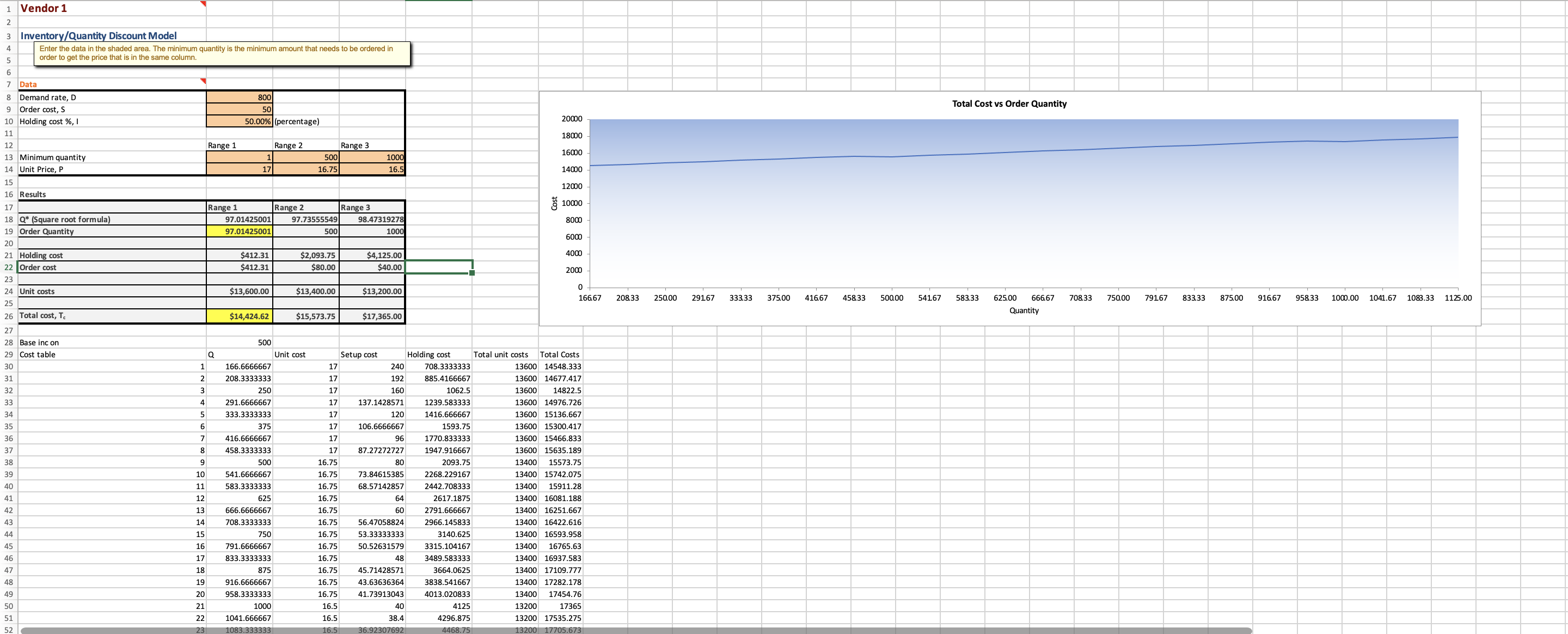Click the yellow Total cost $14,424.62 cell
Screen dimensions: 1568x634
point(239,316)
